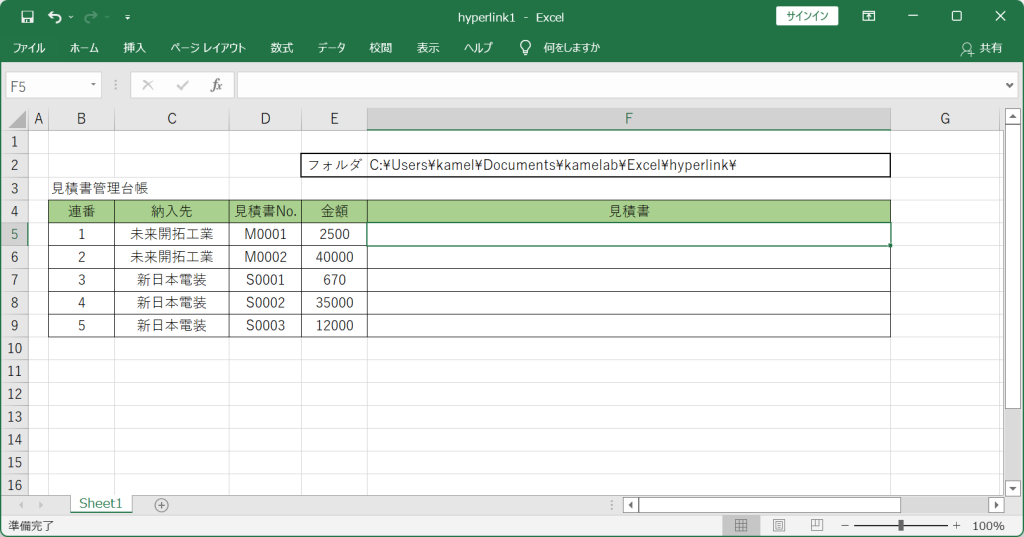Click the 納入先 header cell
1024x537 pixels.
(172, 211)
